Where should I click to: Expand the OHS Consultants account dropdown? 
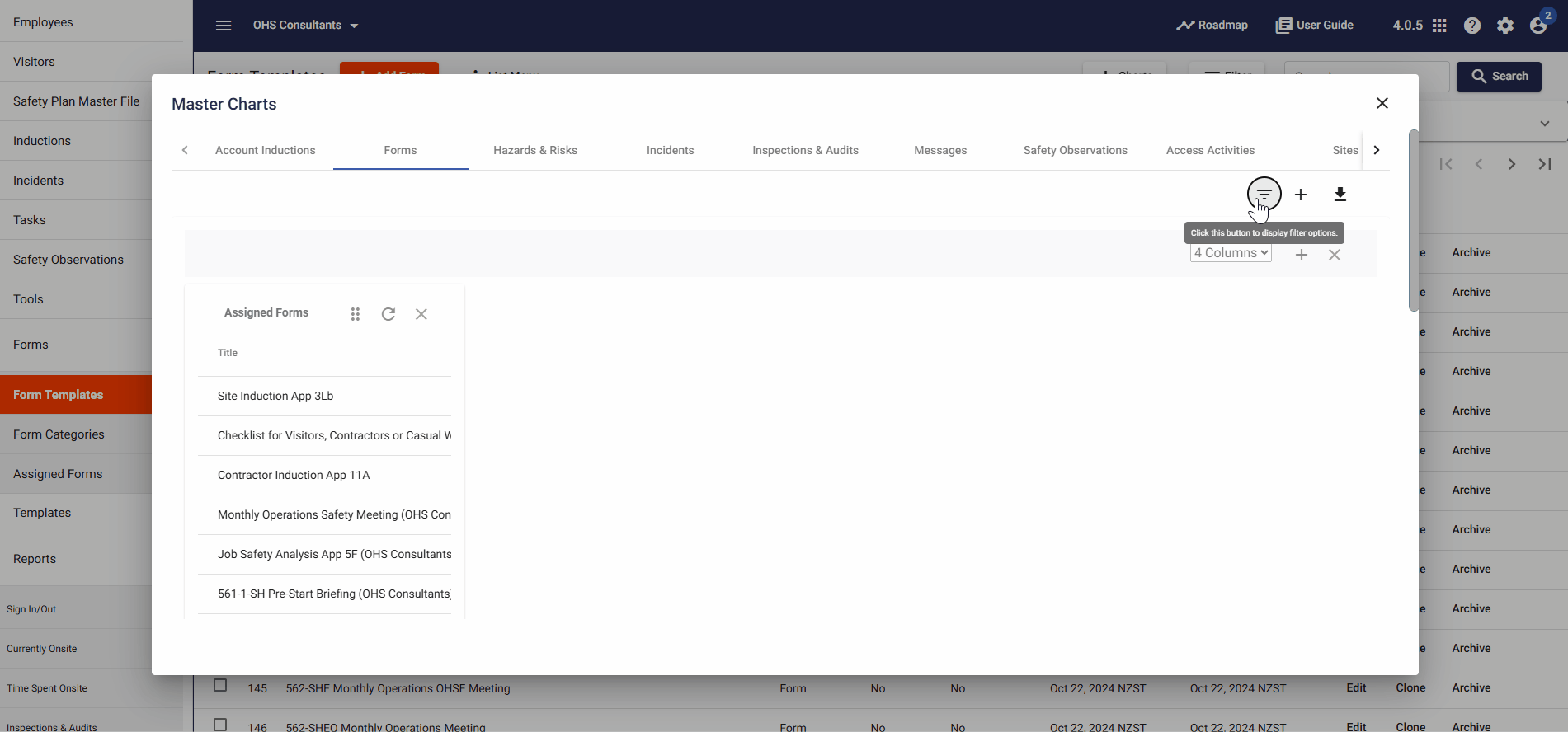coord(306,26)
